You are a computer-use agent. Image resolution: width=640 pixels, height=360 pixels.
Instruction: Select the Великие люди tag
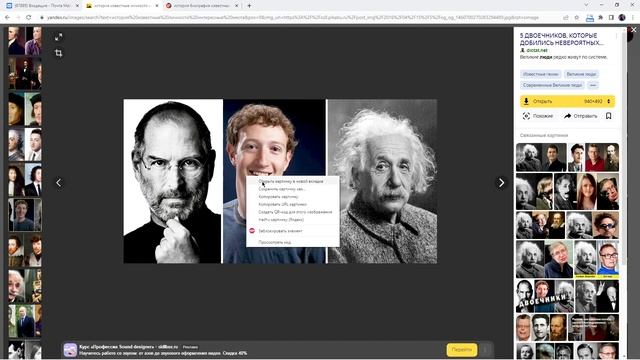pyautogui.click(x=581, y=74)
